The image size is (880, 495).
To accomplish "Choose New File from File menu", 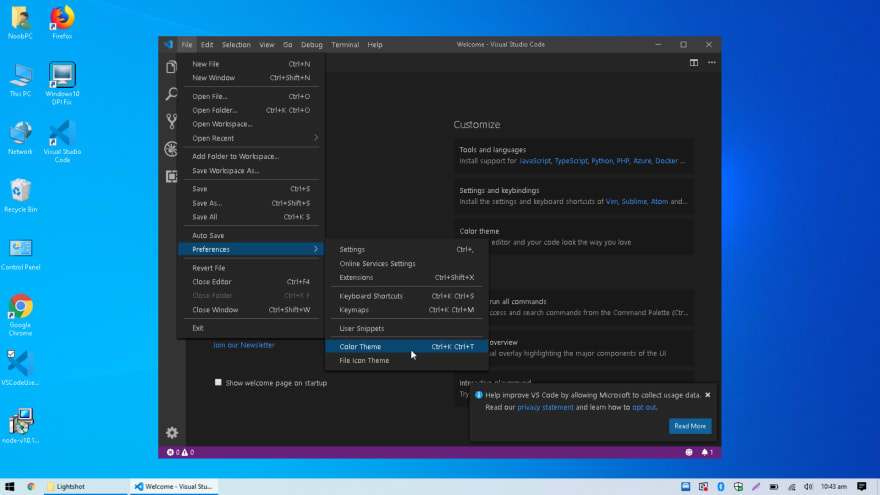I will (251, 64).
